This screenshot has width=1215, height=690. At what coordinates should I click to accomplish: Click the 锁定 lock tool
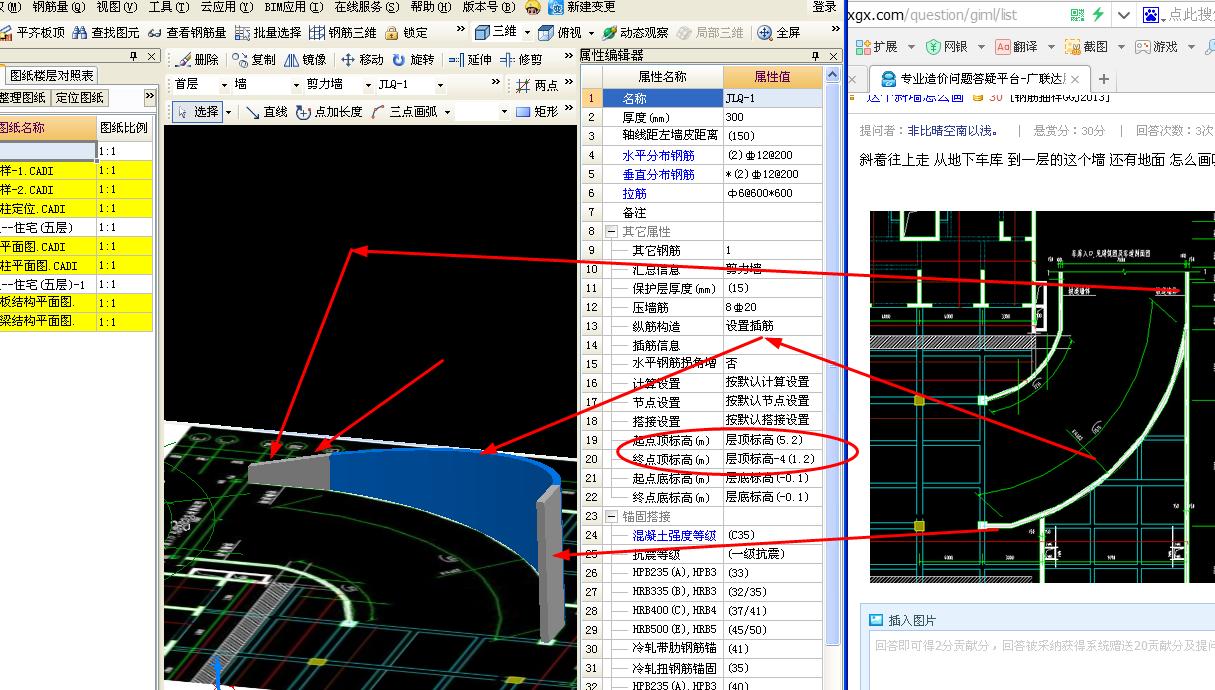pos(406,33)
